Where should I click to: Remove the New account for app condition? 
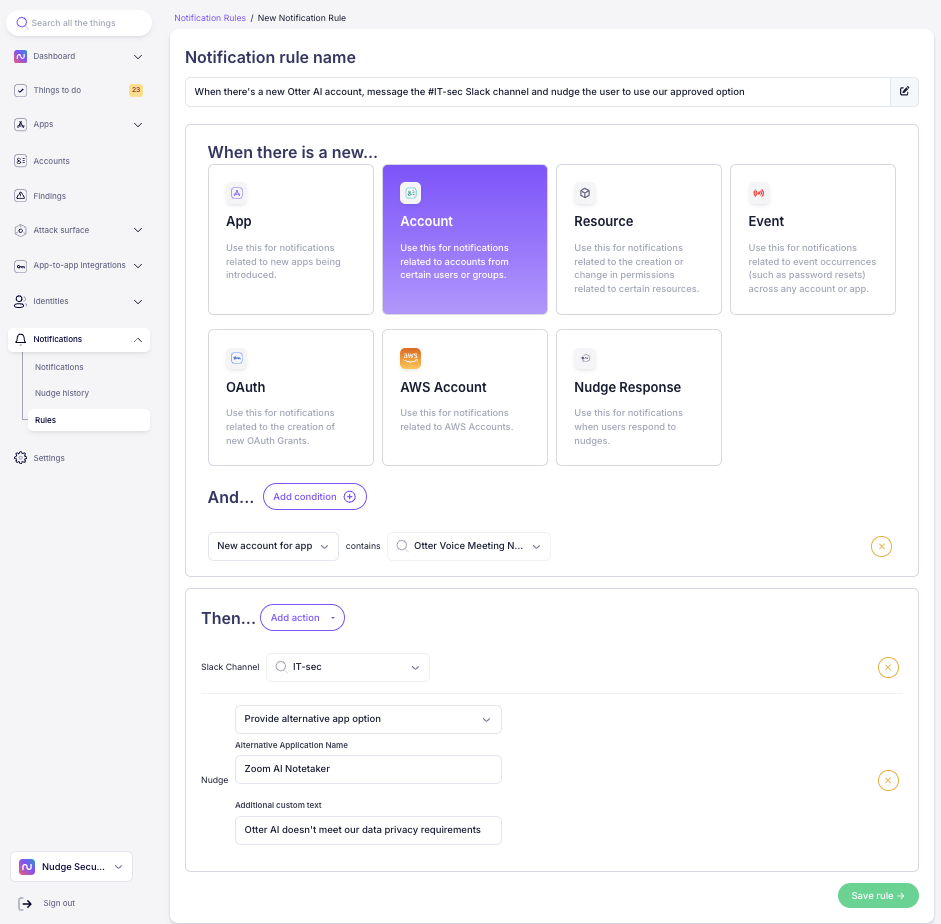(x=881, y=547)
